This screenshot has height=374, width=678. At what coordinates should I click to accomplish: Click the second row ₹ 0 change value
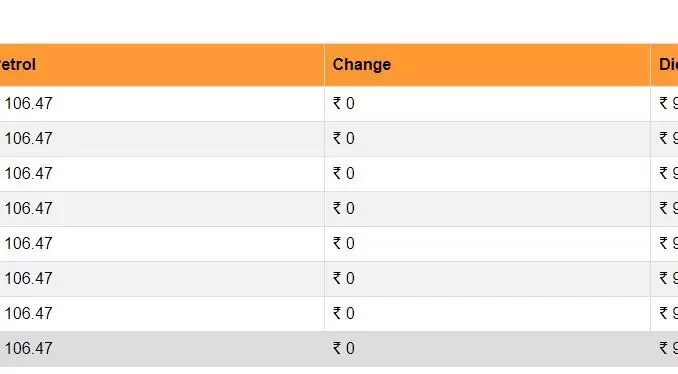point(344,138)
